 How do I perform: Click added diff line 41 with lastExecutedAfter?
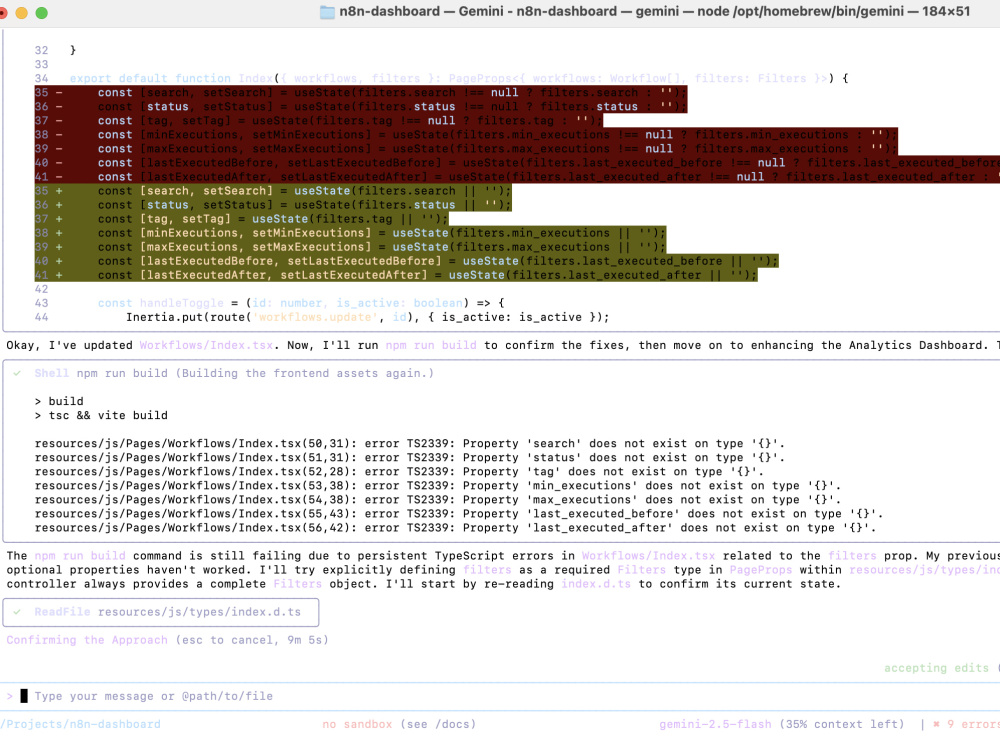coord(396,275)
